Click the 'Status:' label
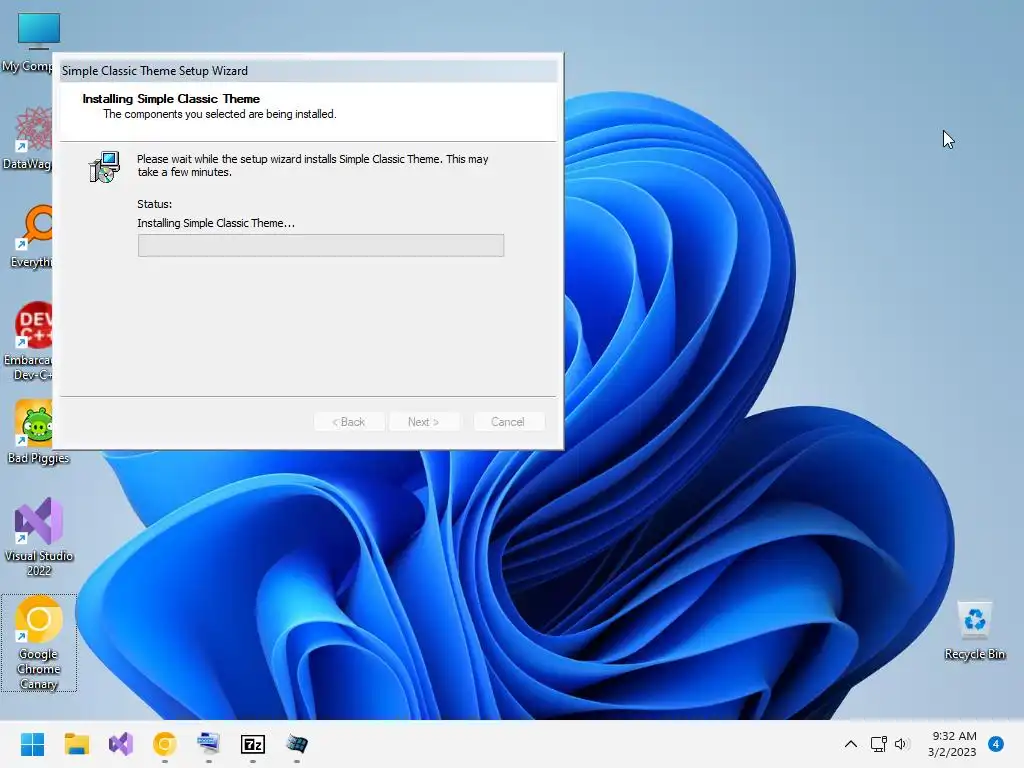 [x=155, y=204]
